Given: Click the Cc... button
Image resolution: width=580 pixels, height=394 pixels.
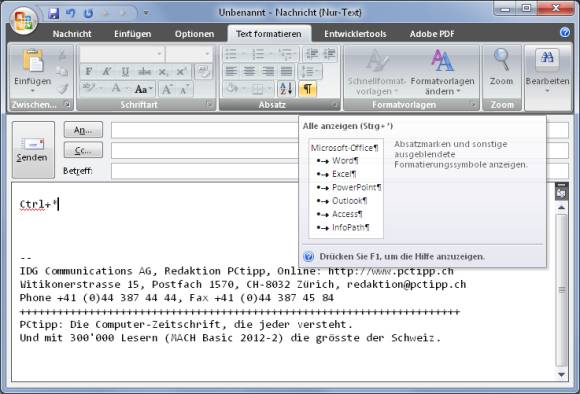Looking at the screenshot, I should pyautogui.click(x=83, y=150).
